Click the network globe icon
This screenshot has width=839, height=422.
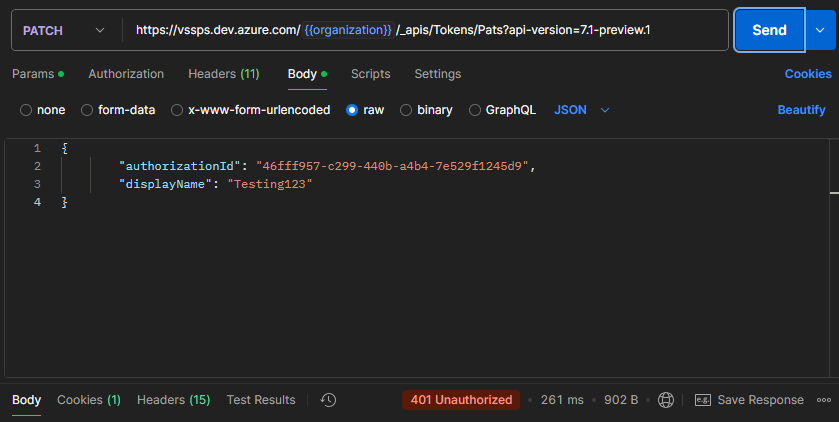pyautogui.click(x=666, y=400)
